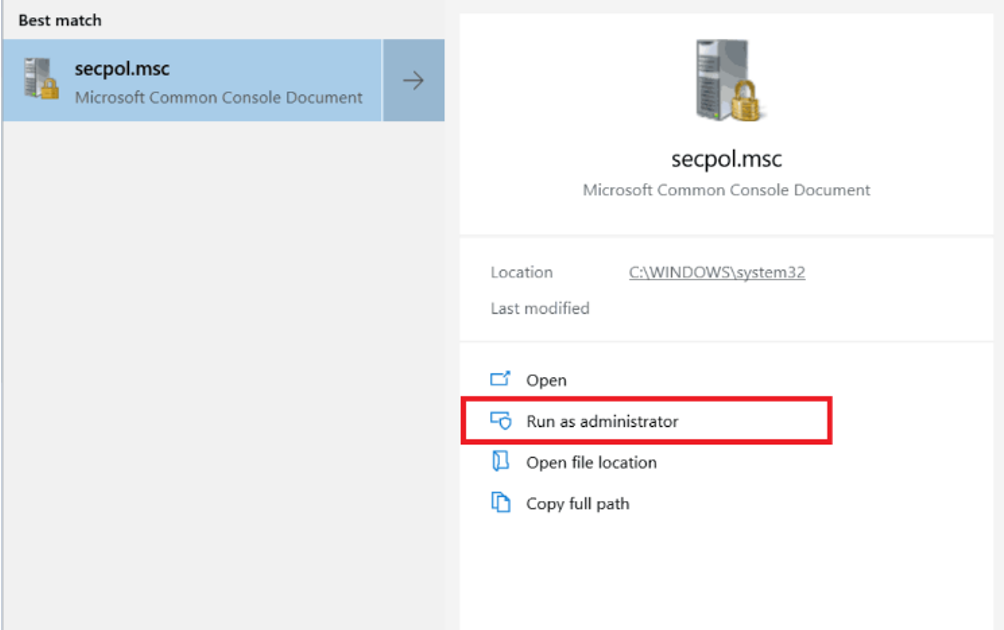Choose the Copy full path text
The image size is (1004, 630).
(x=578, y=504)
